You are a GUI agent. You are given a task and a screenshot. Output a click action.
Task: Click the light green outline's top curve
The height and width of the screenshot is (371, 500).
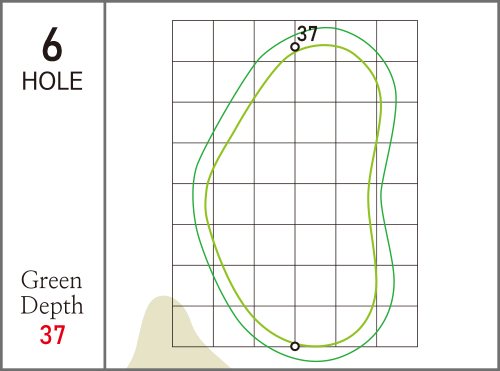pyautogui.click(x=324, y=45)
